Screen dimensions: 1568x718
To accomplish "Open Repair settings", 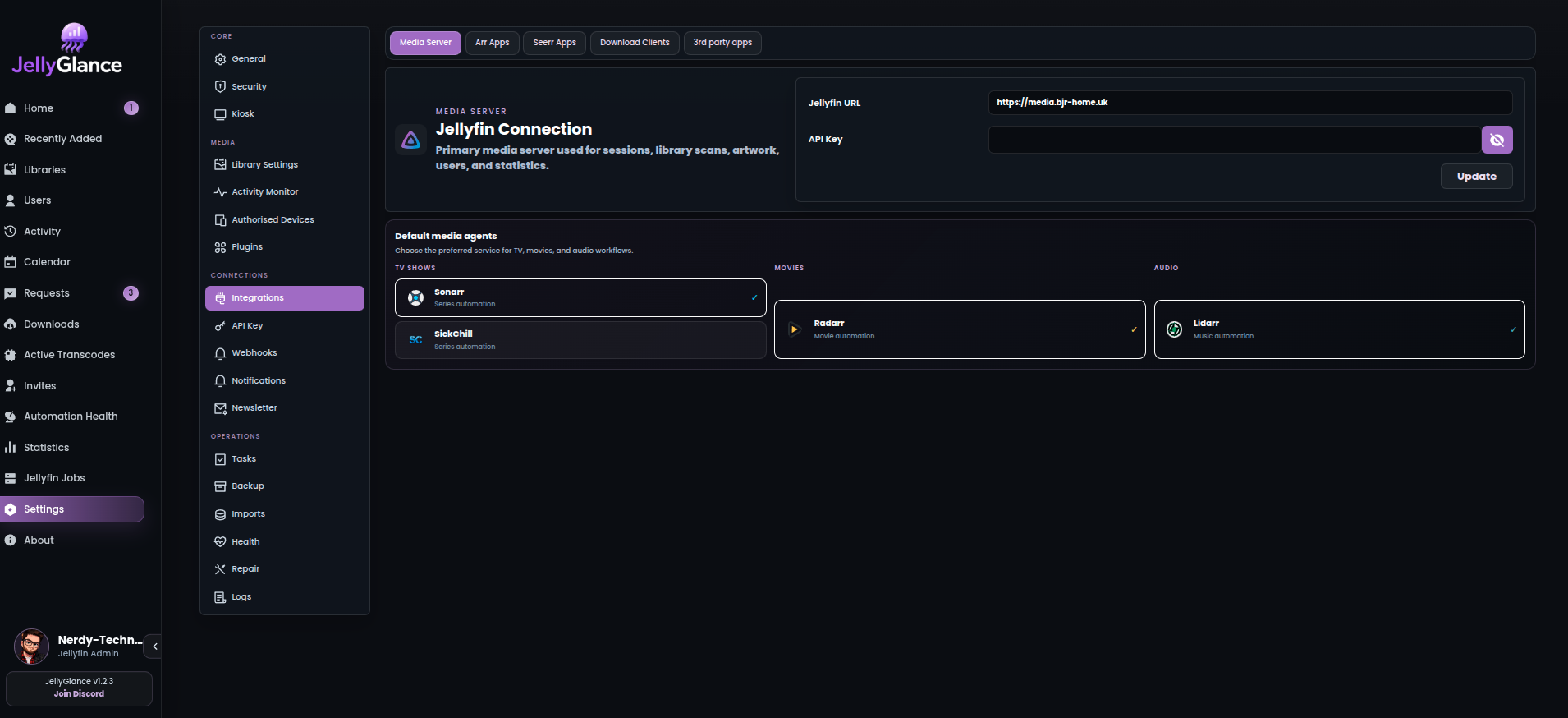I will tap(284, 569).
